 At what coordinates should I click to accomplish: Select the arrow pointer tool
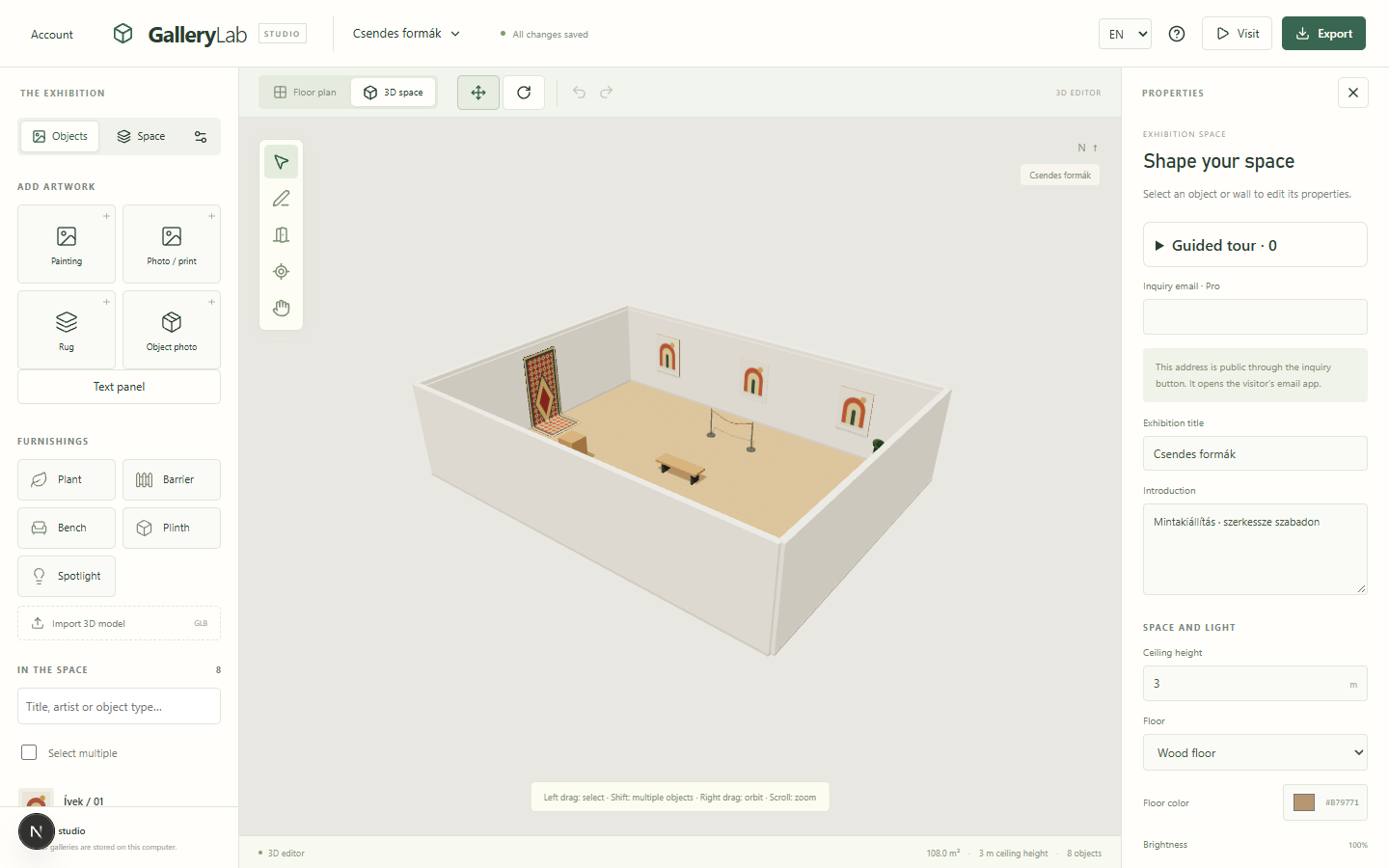click(x=281, y=162)
